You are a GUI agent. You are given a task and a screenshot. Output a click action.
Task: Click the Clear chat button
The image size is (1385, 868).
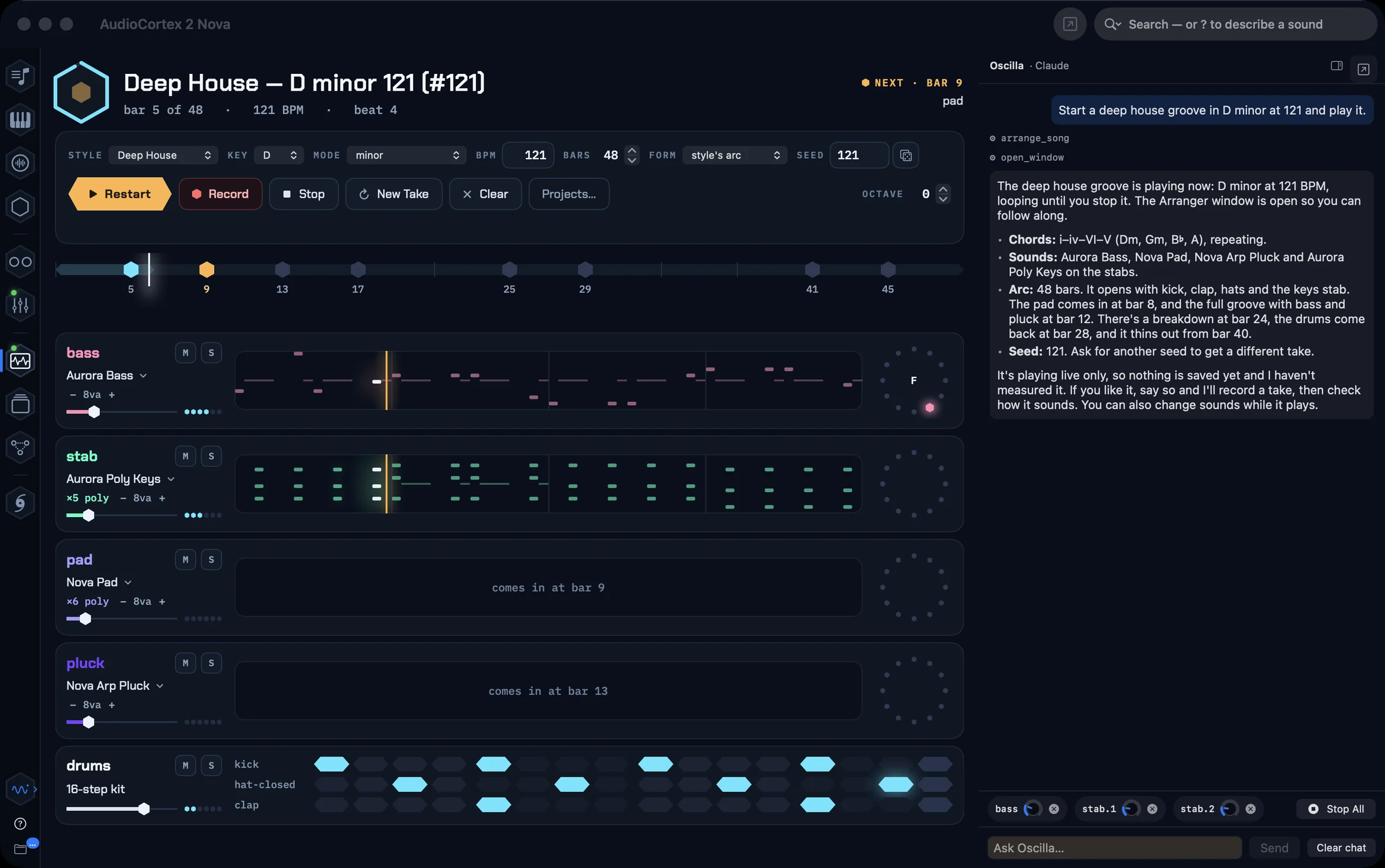click(1341, 848)
